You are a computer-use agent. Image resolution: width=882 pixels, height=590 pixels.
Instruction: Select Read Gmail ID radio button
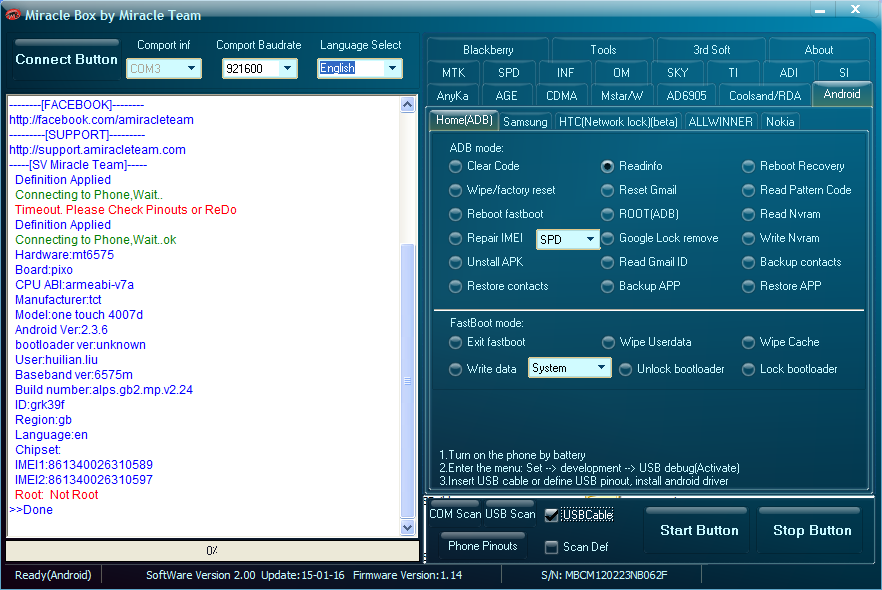(607, 263)
